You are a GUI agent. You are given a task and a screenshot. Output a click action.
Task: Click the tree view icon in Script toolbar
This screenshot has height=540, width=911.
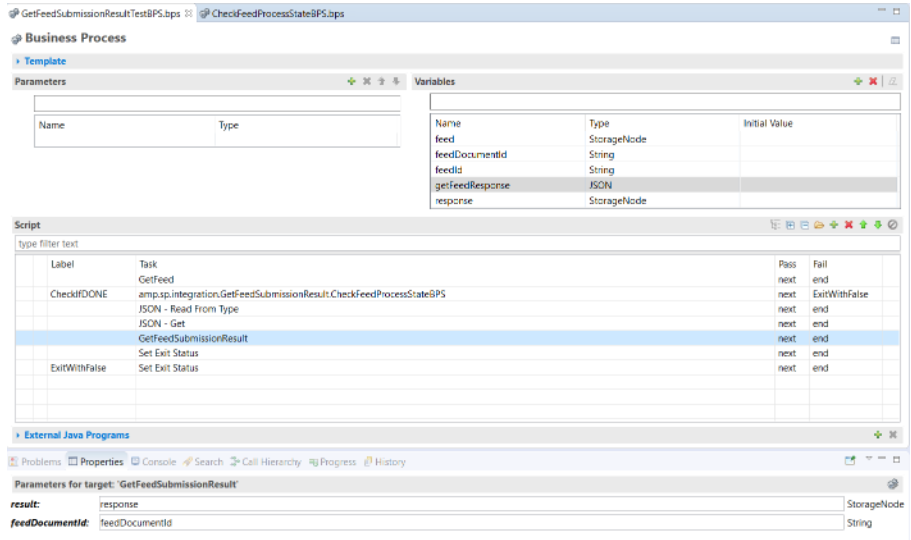775,225
